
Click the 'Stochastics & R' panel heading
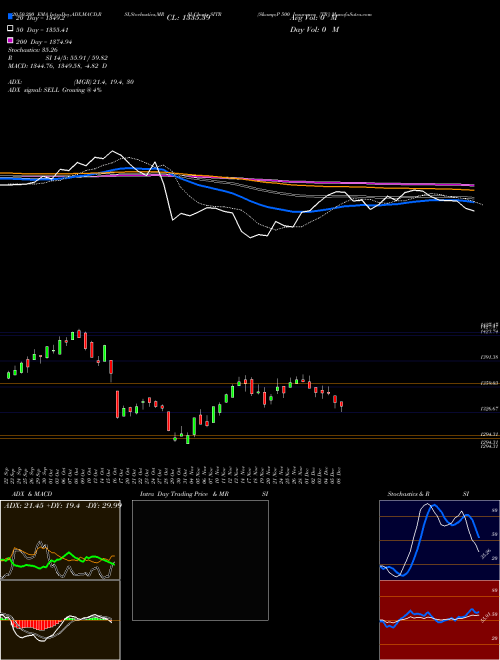[x=408, y=494]
